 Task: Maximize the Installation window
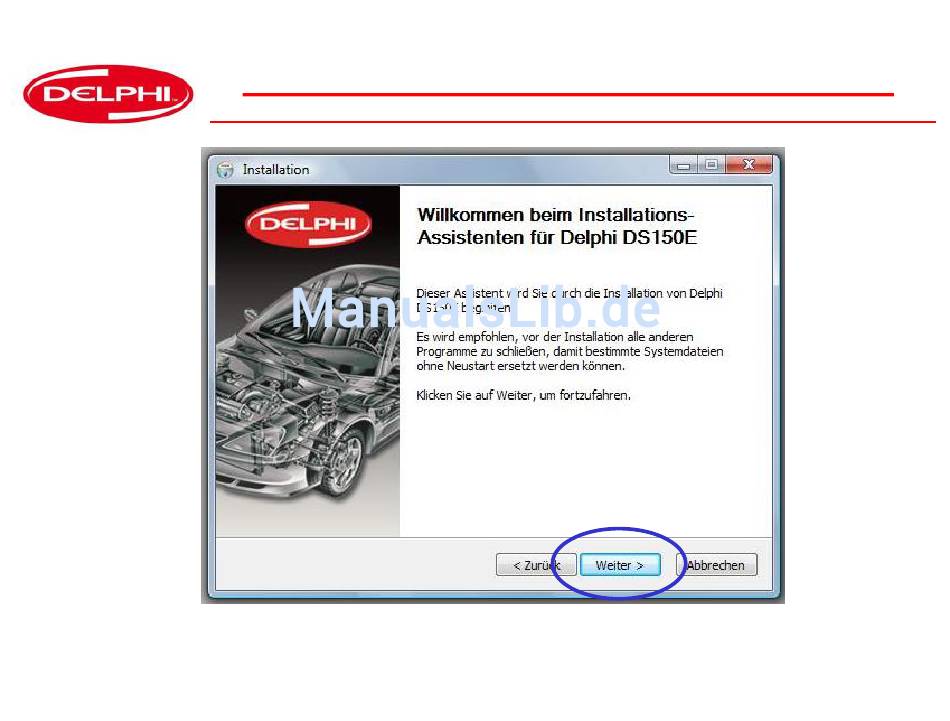pos(710,165)
